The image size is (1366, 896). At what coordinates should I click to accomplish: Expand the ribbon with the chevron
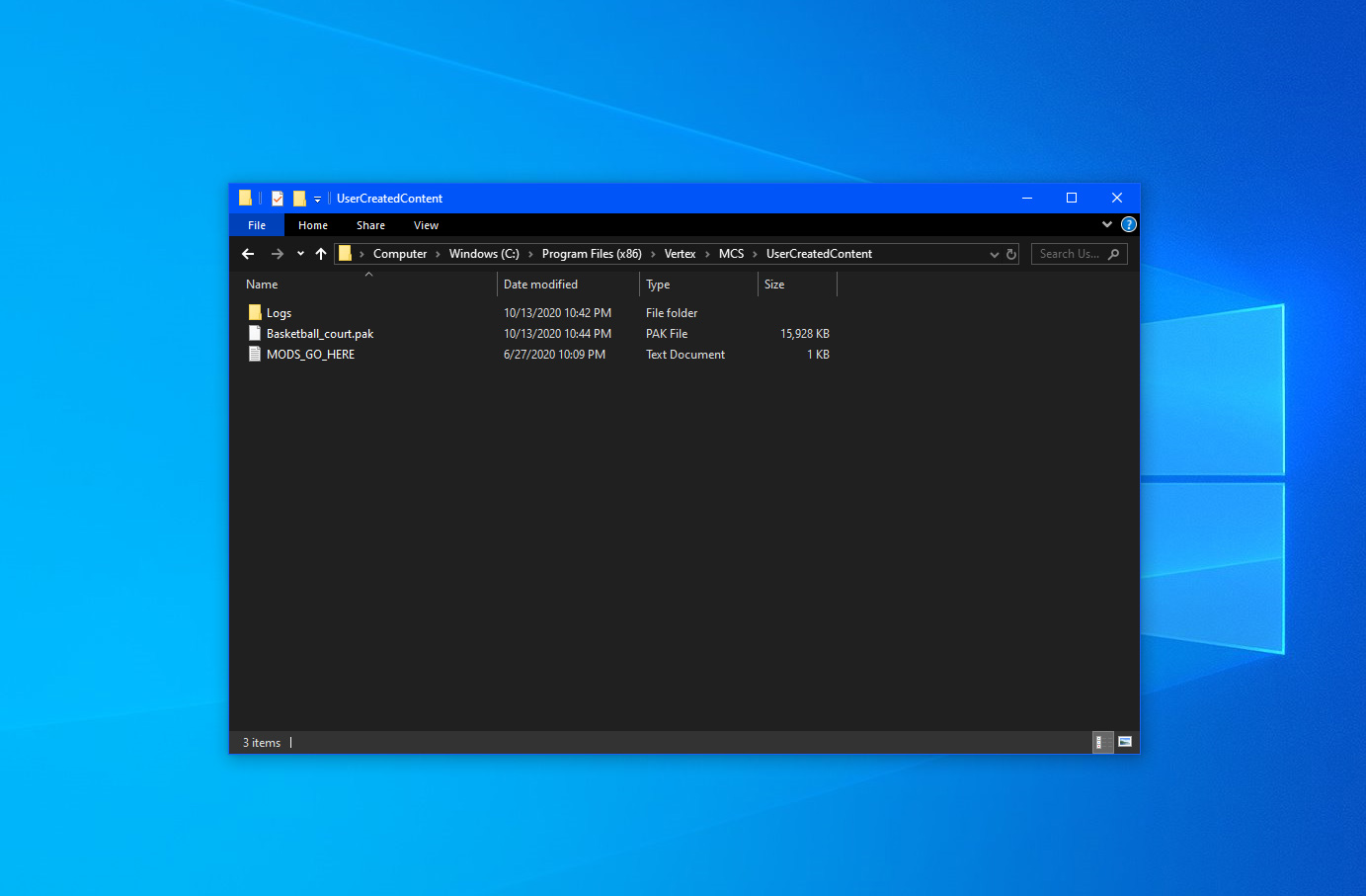(x=1107, y=224)
